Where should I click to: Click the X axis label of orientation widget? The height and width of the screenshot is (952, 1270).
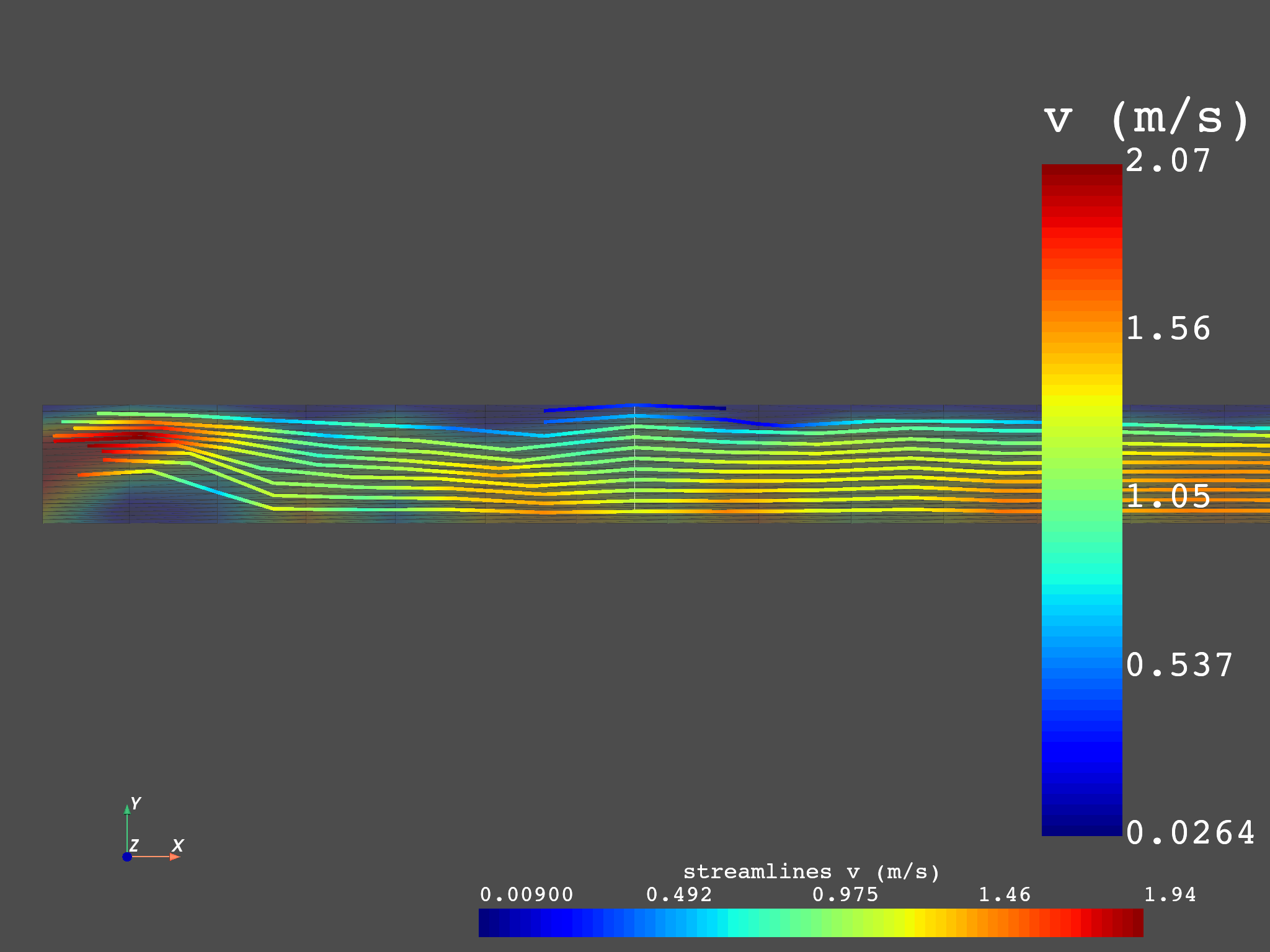[178, 845]
